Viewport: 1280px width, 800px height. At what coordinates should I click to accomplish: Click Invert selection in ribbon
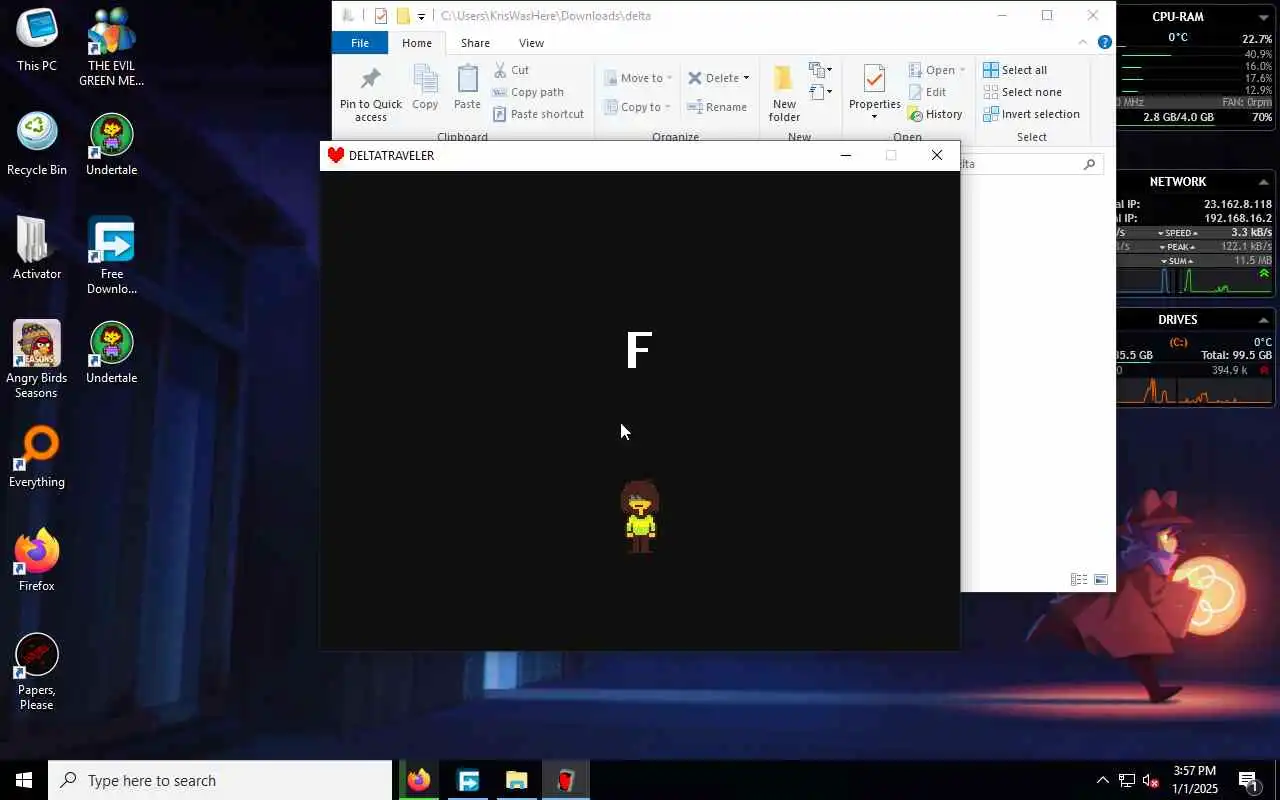coord(1031,114)
